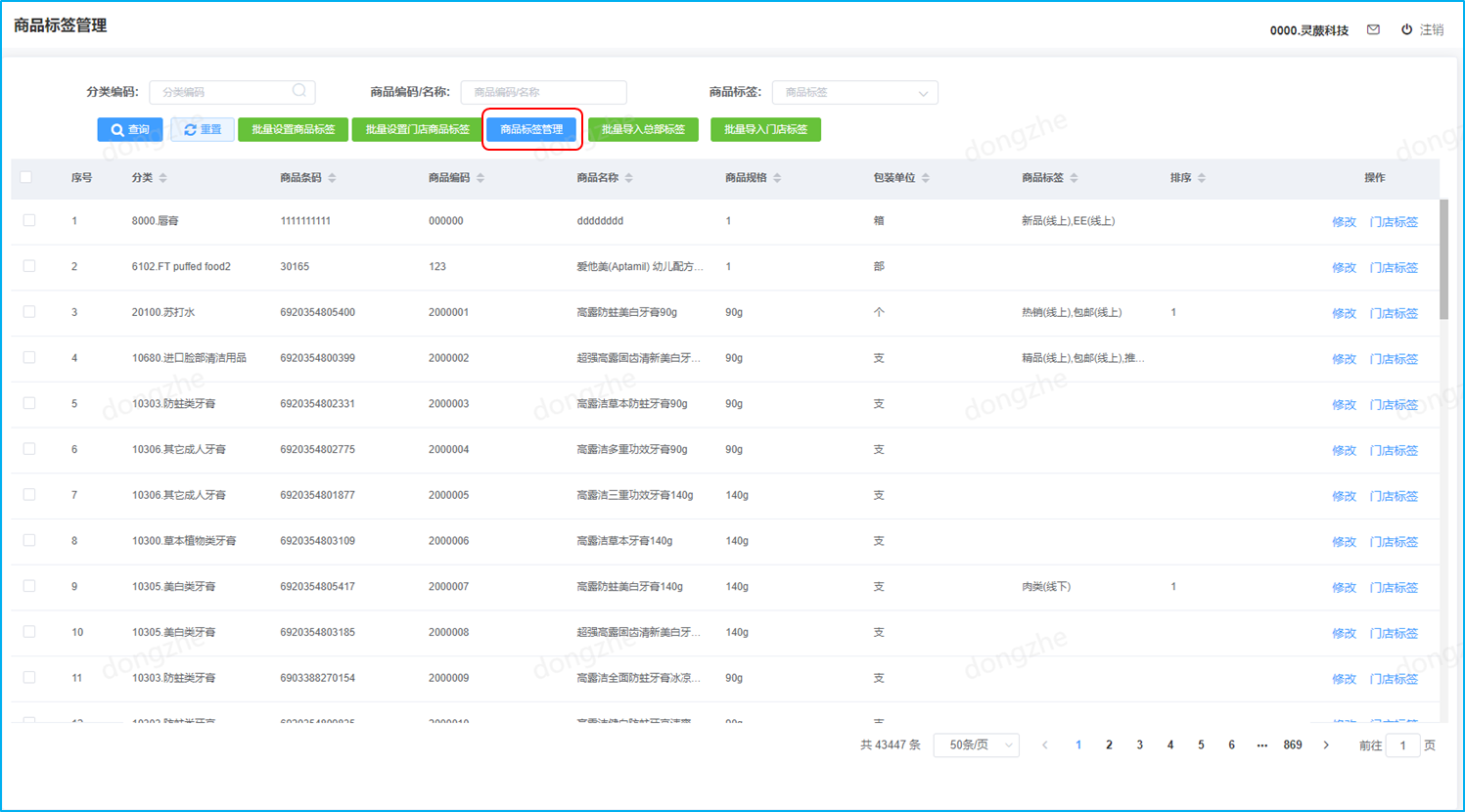1465x812 pixels.
Task: Click the 查询 search button
Action: tap(130, 129)
